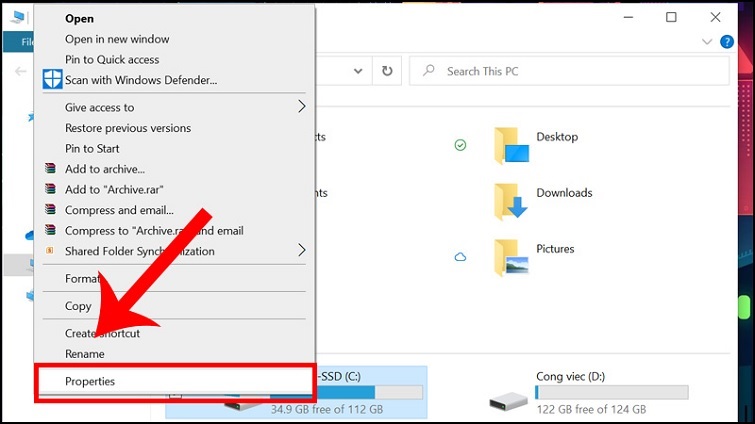This screenshot has height=424, width=755.
Task: Click the Refresh button beside the address bar
Action: click(387, 71)
